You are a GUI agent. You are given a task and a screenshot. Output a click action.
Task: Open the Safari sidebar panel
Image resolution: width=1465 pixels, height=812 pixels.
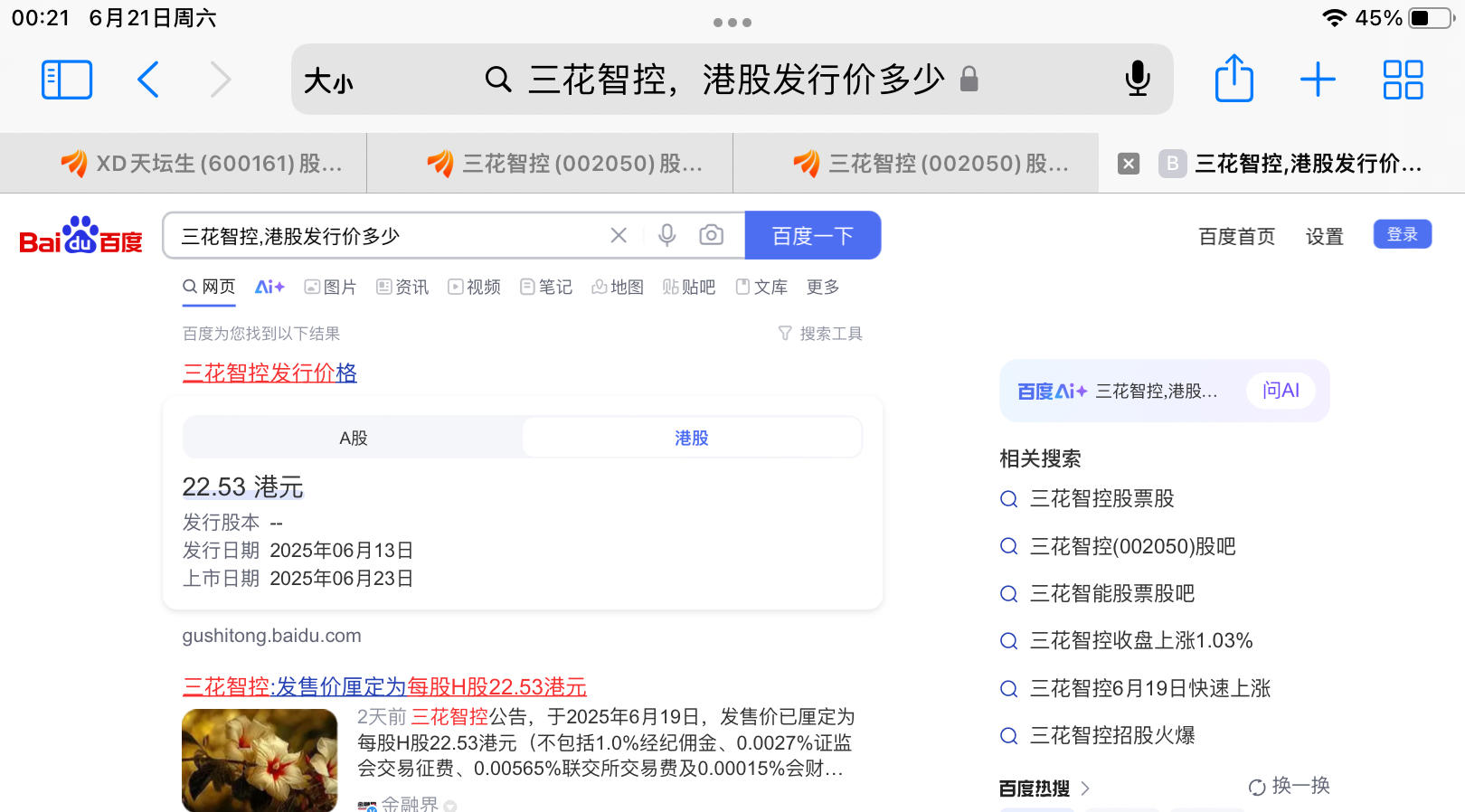tap(67, 80)
